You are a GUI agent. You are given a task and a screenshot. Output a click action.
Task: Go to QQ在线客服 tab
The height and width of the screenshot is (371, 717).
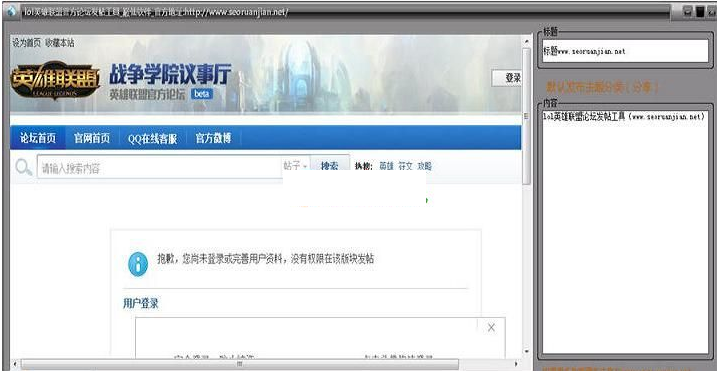[152, 139]
